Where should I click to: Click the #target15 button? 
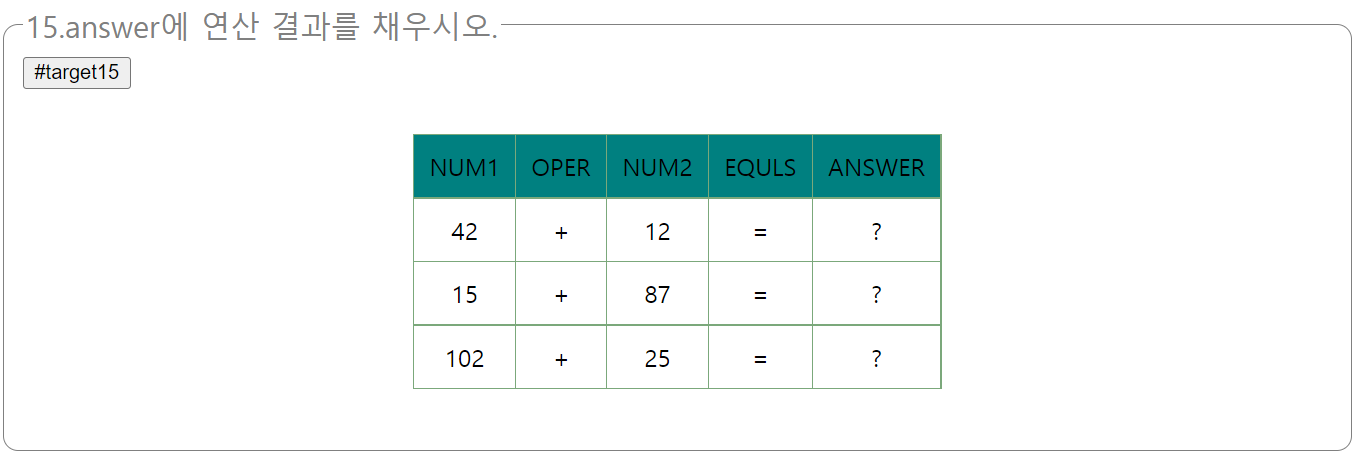click(77, 73)
